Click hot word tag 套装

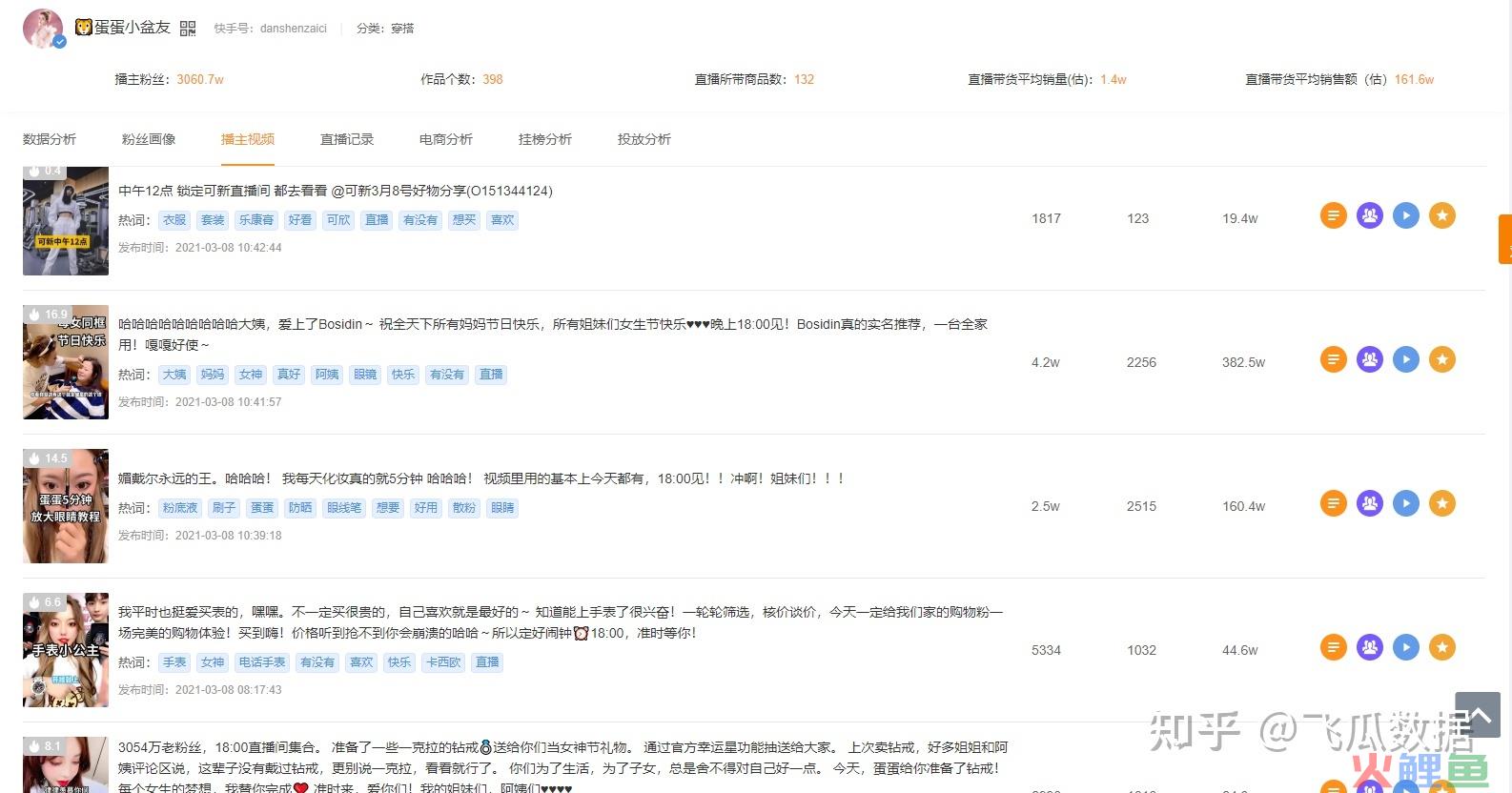click(x=213, y=220)
